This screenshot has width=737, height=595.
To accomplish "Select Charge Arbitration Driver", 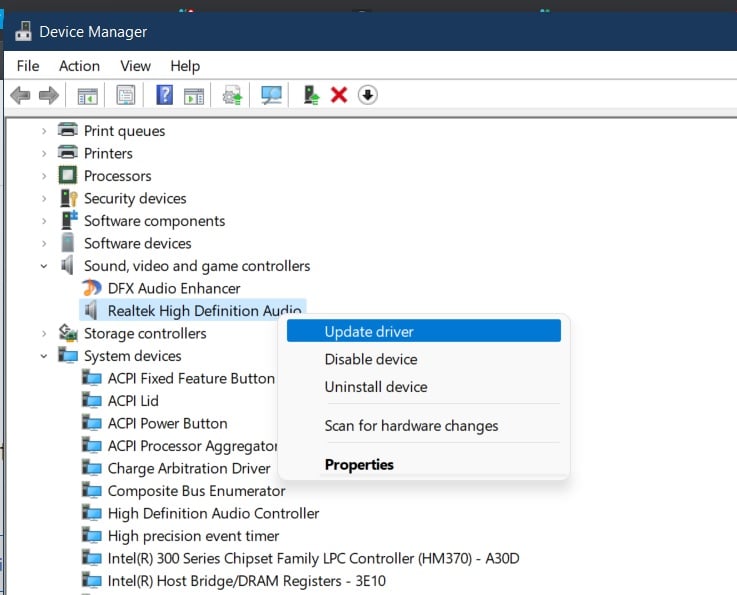I will coord(189,469).
